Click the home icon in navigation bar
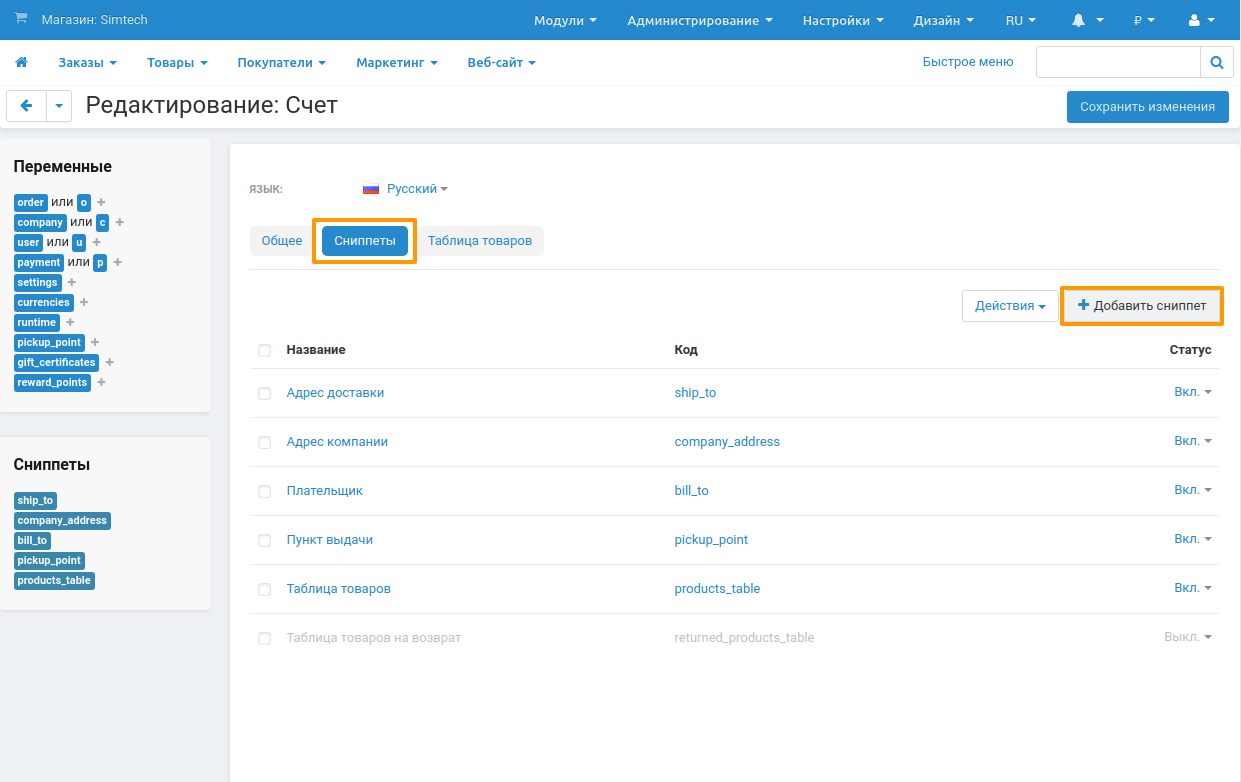 pos(21,62)
